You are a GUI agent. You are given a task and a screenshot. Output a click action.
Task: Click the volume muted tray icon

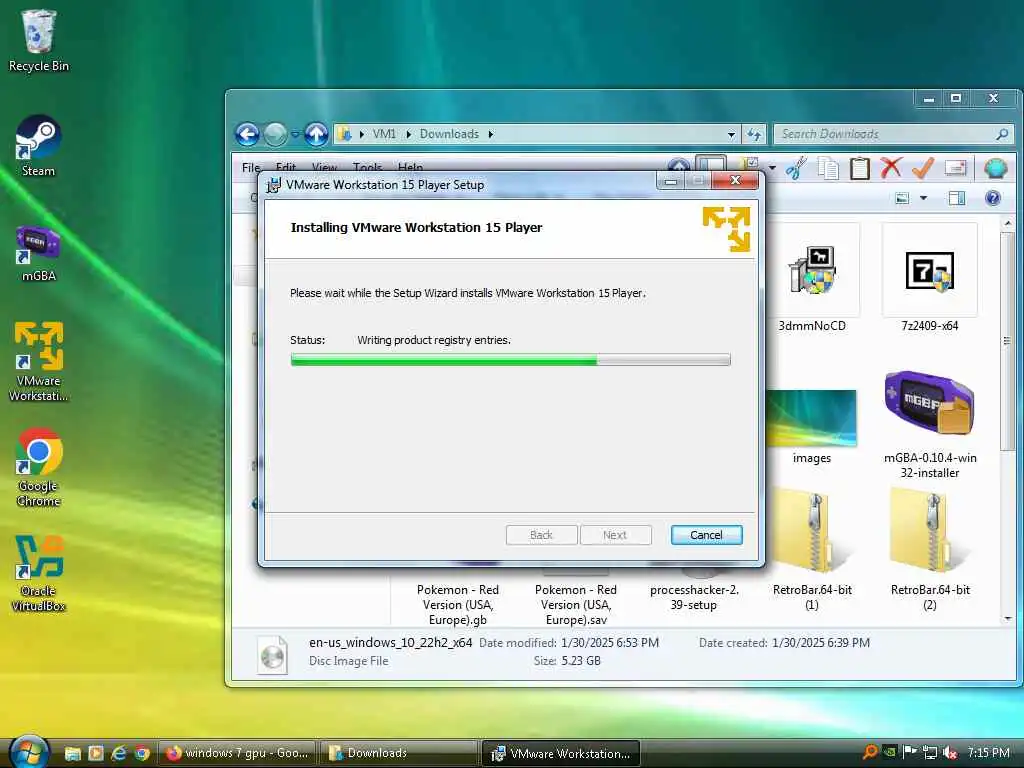950,753
